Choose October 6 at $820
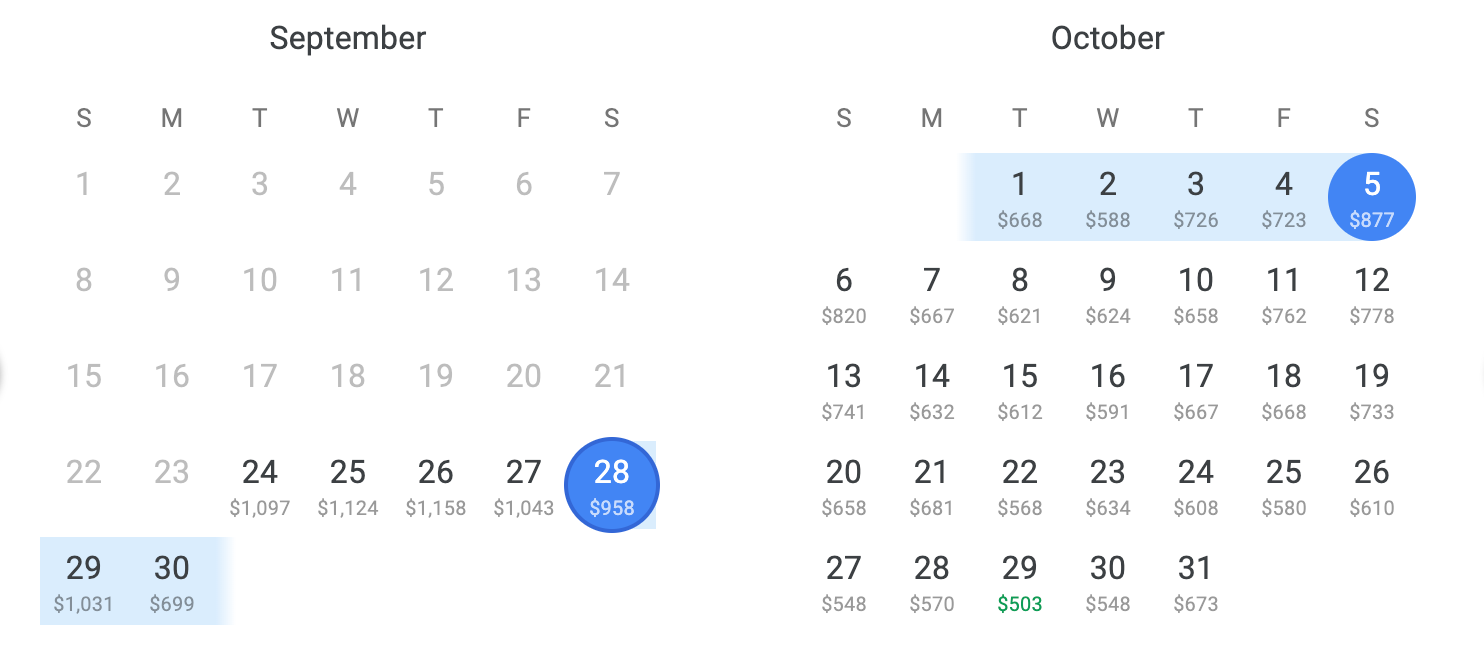The image size is (1484, 660). coord(844,293)
